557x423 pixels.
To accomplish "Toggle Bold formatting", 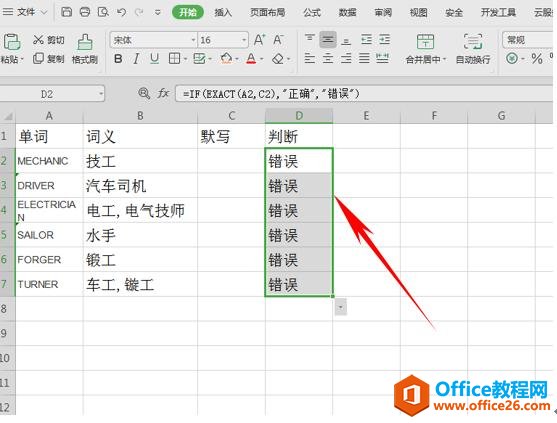I will 118,59.
